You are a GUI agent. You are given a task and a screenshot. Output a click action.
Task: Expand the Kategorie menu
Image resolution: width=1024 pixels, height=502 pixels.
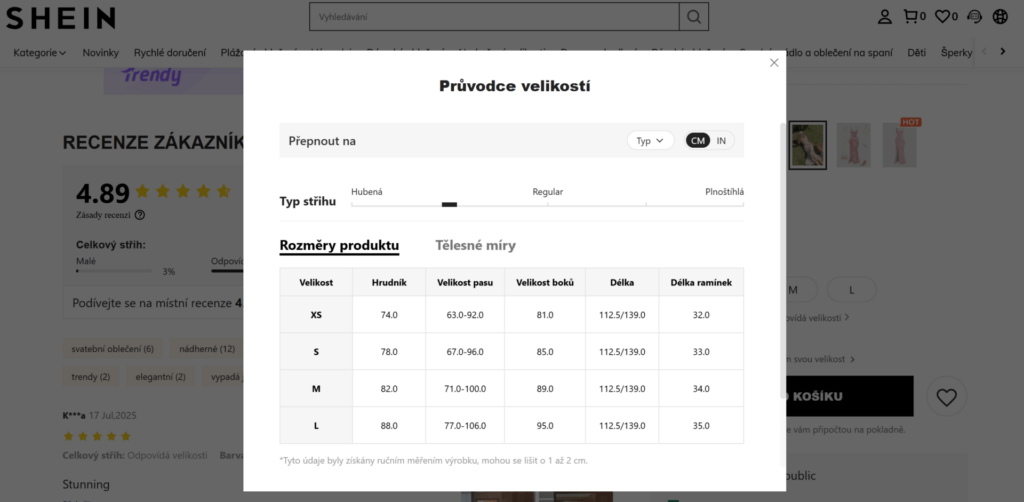[40, 52]
